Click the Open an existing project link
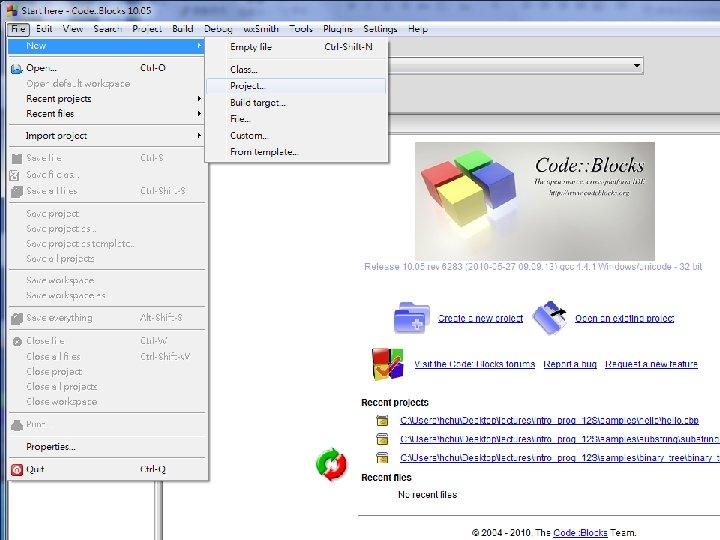This screenshot has width=720, height=540. point(624,318)
